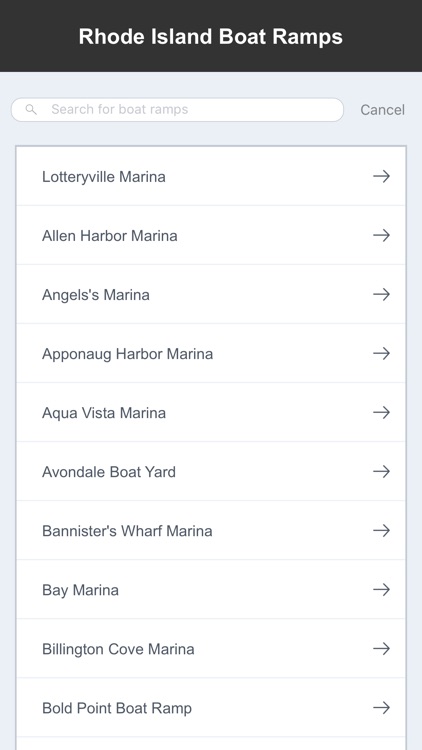This screenshot has height=750, width=422.
Task: Tap the arrow icon beside Billington Cove Marina
Action: point(381,649)
